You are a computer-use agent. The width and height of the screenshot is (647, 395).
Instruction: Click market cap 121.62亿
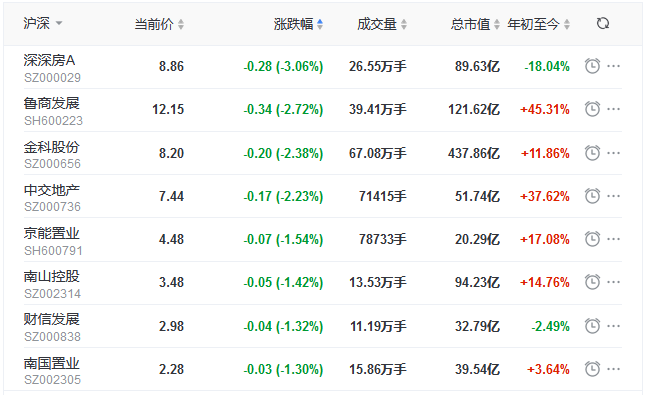click(x=474, y=109)
